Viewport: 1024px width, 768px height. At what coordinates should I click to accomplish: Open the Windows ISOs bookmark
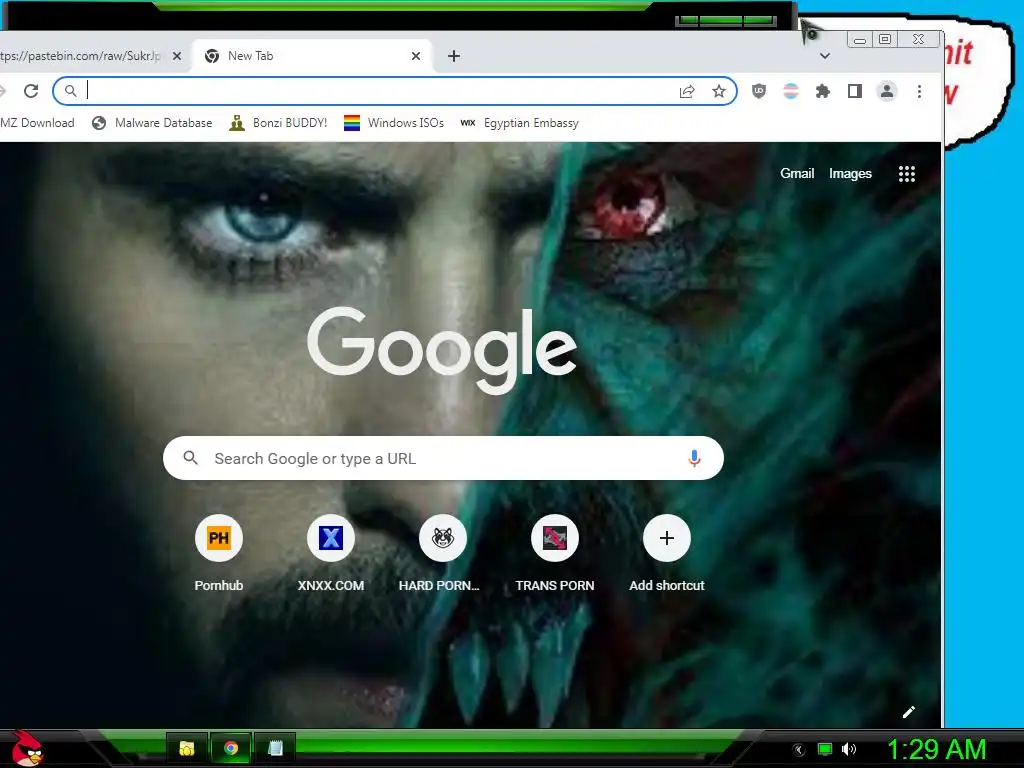point(394,123)
